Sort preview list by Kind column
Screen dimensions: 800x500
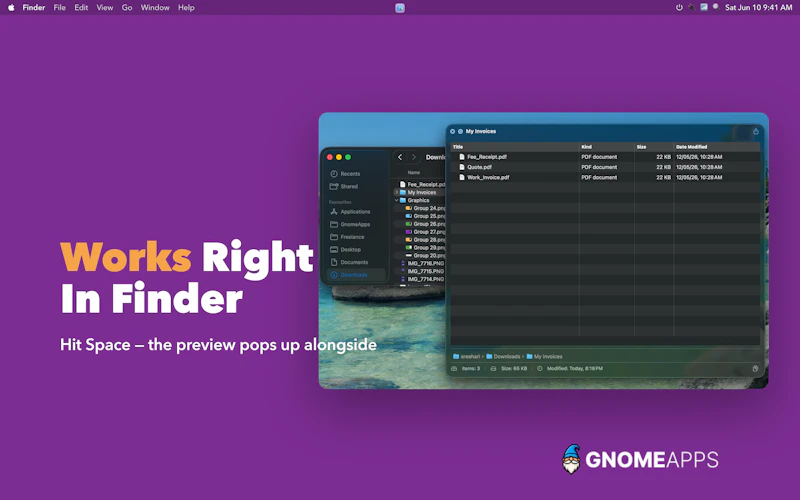click(607, 147)
